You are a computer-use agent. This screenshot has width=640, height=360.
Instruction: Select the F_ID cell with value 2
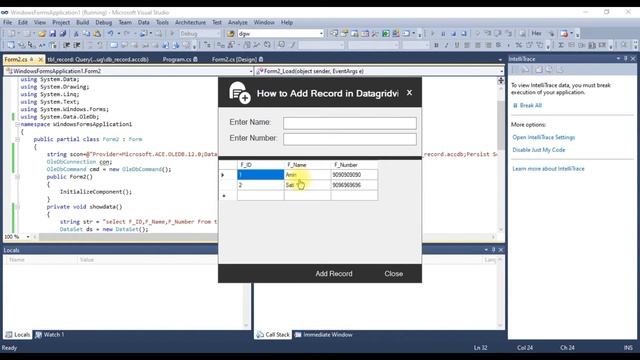coord(260,185)
